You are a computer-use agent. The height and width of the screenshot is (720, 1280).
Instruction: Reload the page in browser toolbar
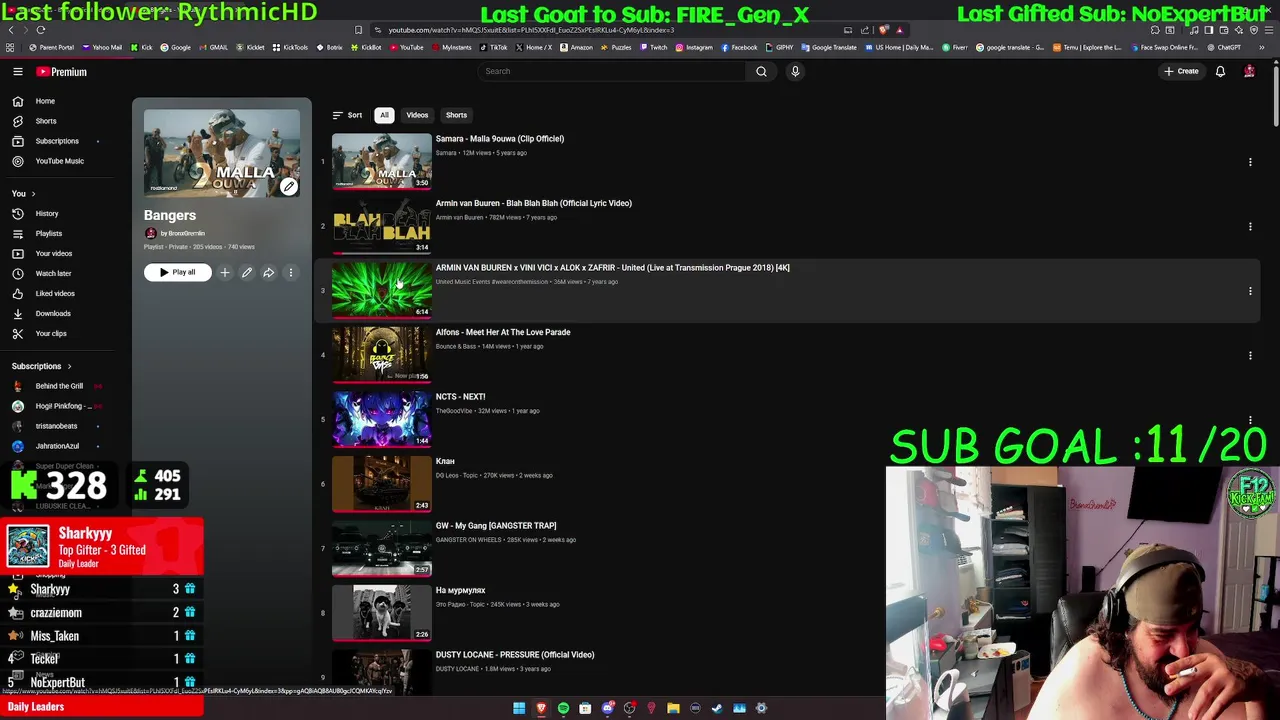tap(40, 30)
